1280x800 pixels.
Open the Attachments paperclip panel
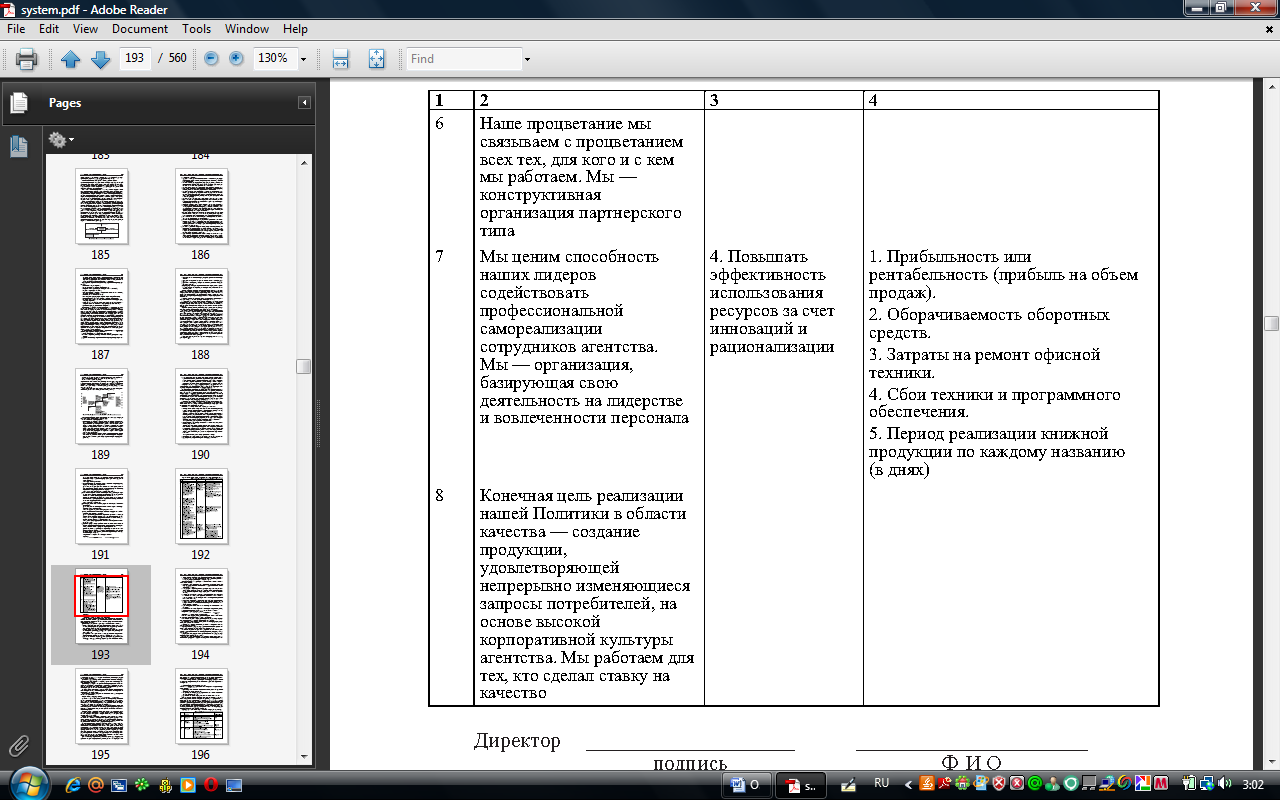17,745
